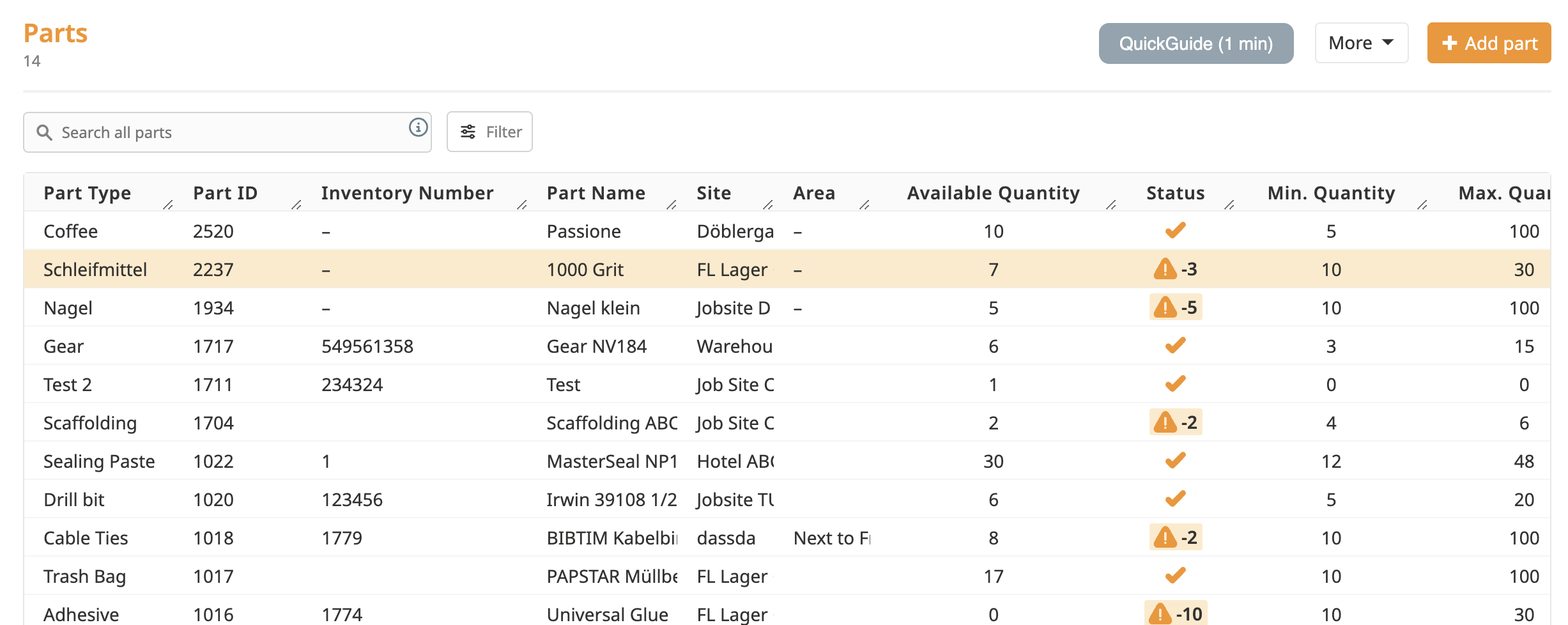
Task: Open the More dropdown menu
Action: coord(1361,43)
